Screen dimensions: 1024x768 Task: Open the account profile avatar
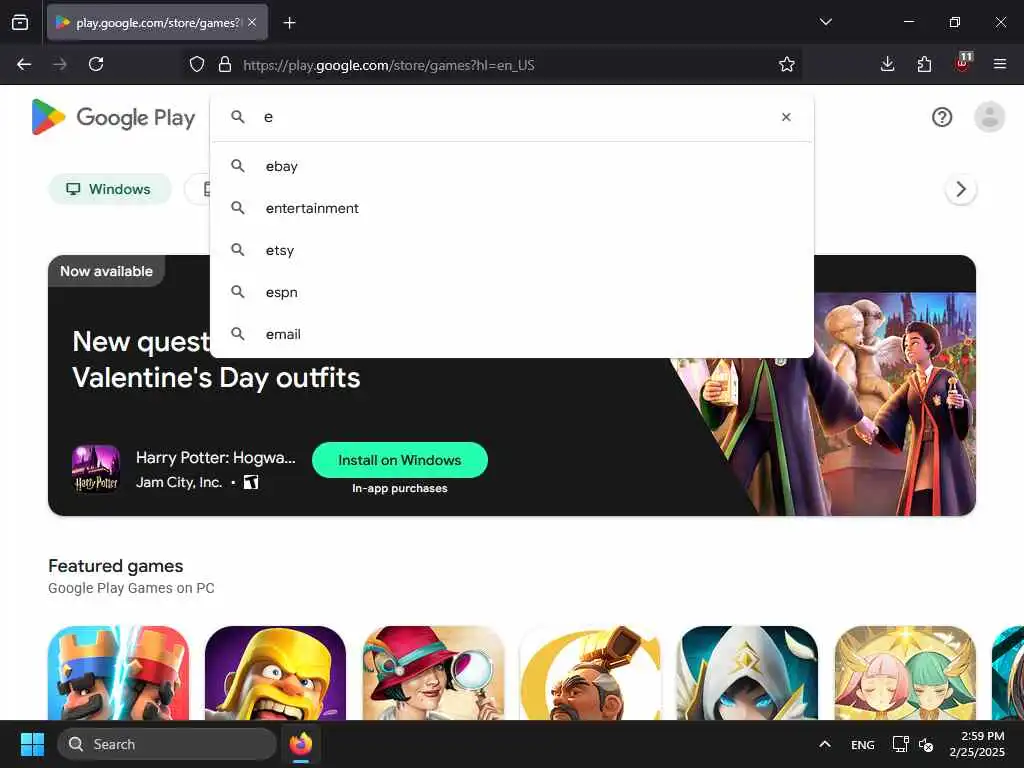(x=989, y=118)
